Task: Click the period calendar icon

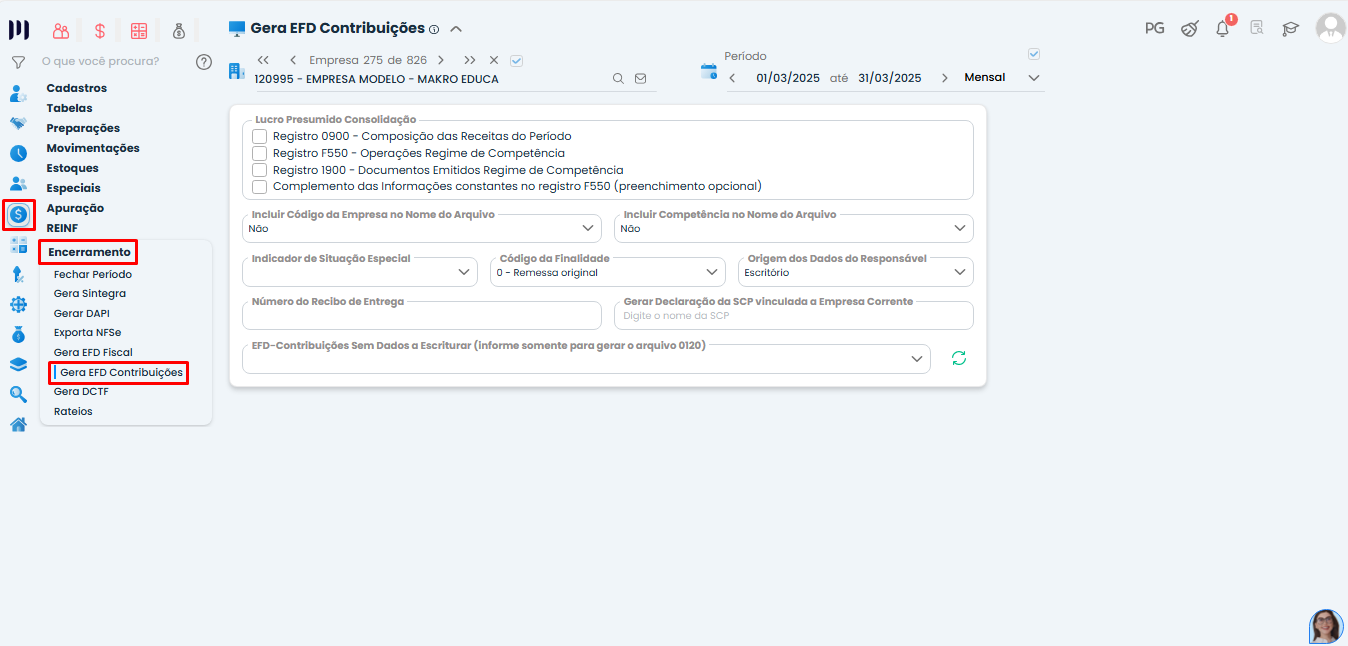Action: tap(709, 71)
